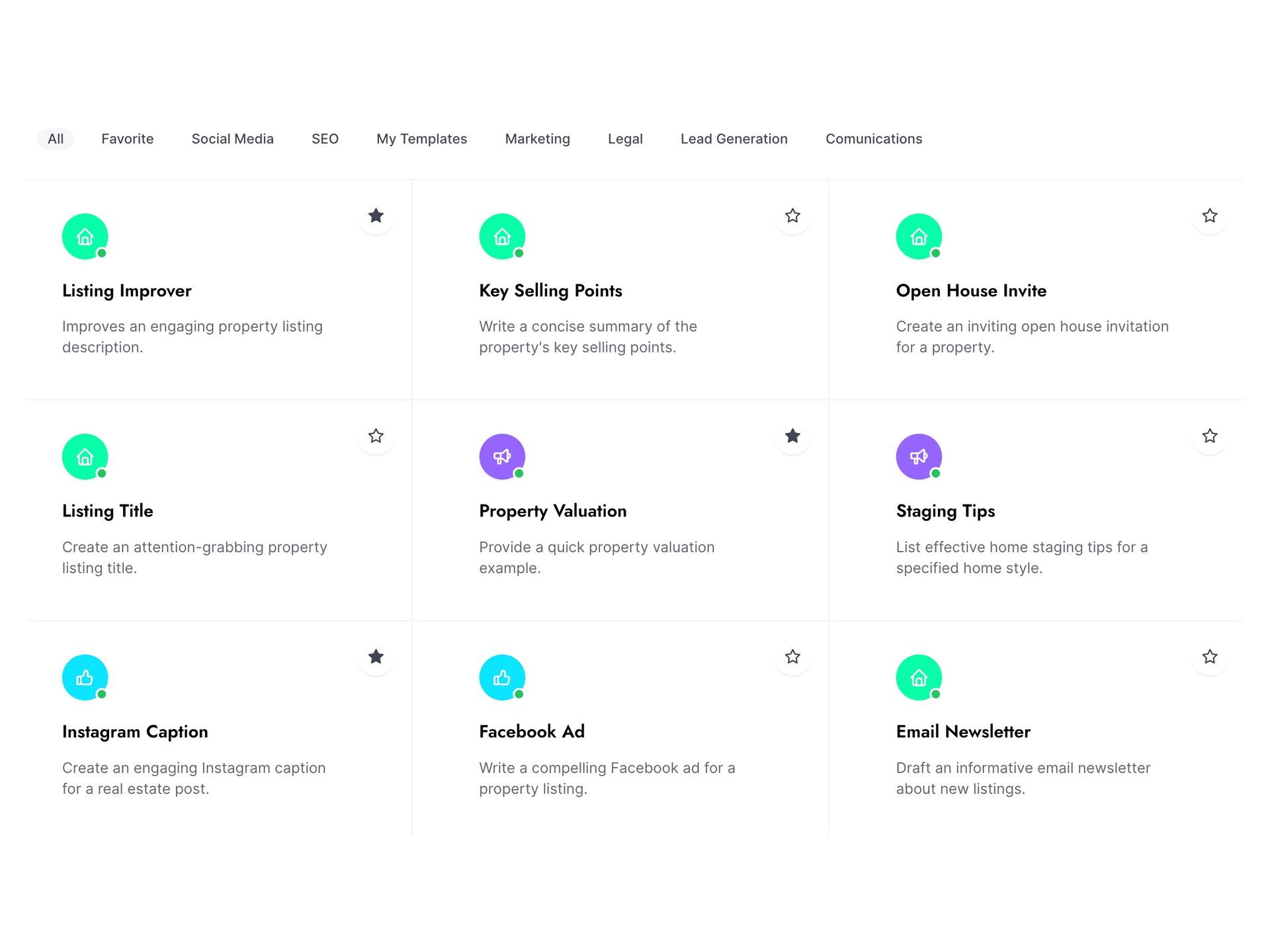This screenshot has height=952, width=1270.
Task: Open the Open House Invite title
Action: point(970,291)
